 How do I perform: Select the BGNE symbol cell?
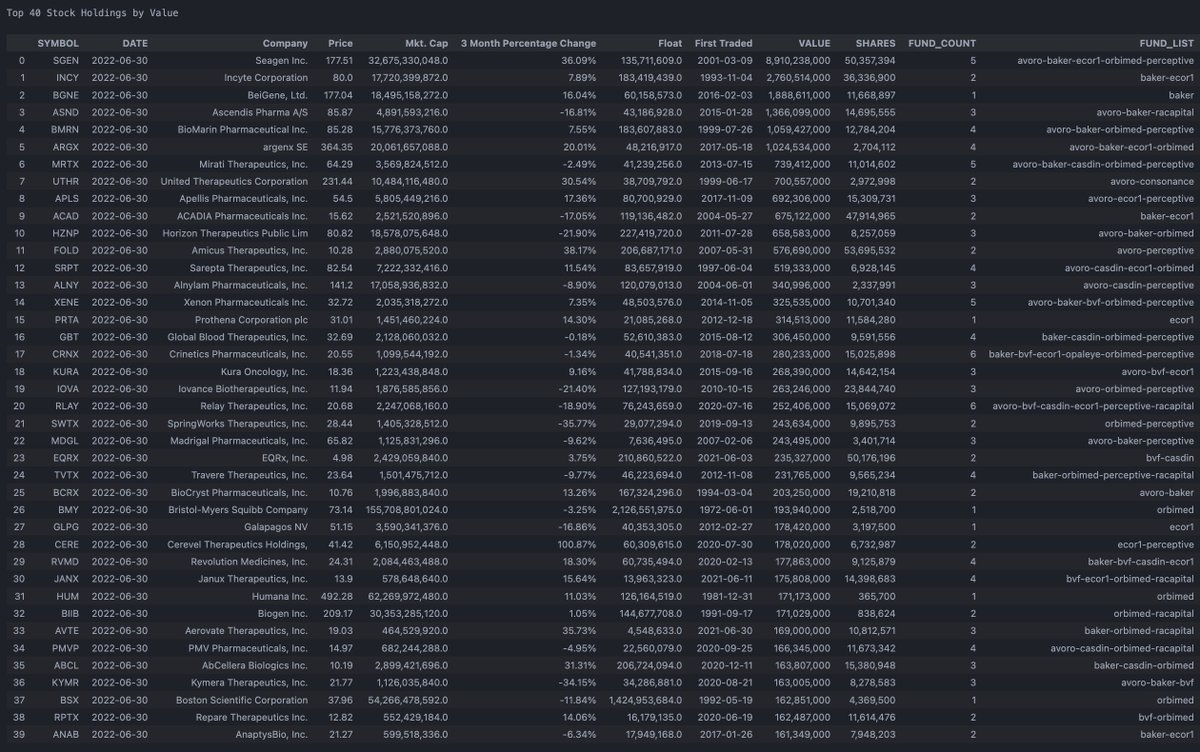[x=64, y=94]
